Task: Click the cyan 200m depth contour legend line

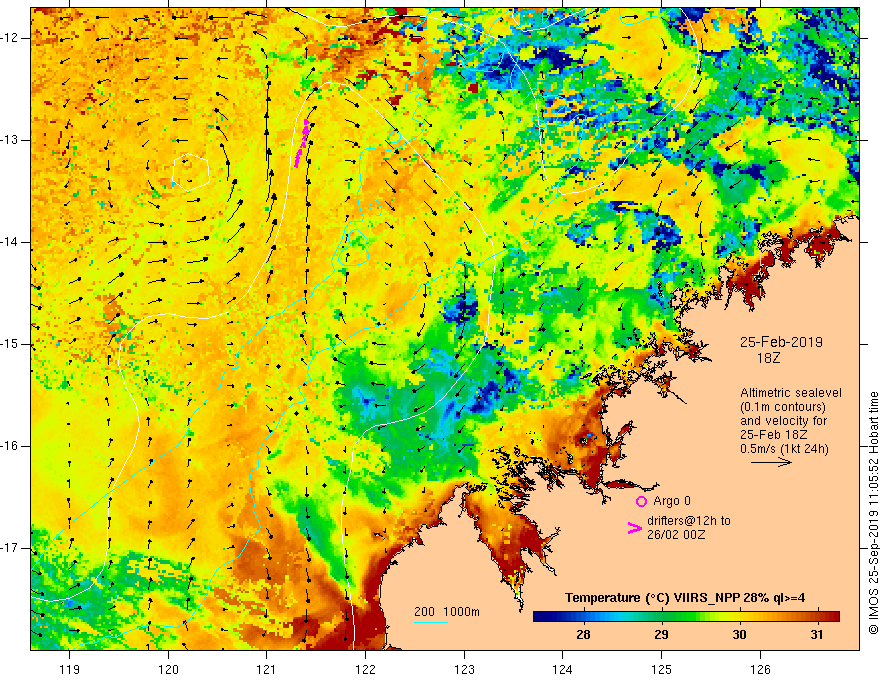Action: click(x=430, y=622)
